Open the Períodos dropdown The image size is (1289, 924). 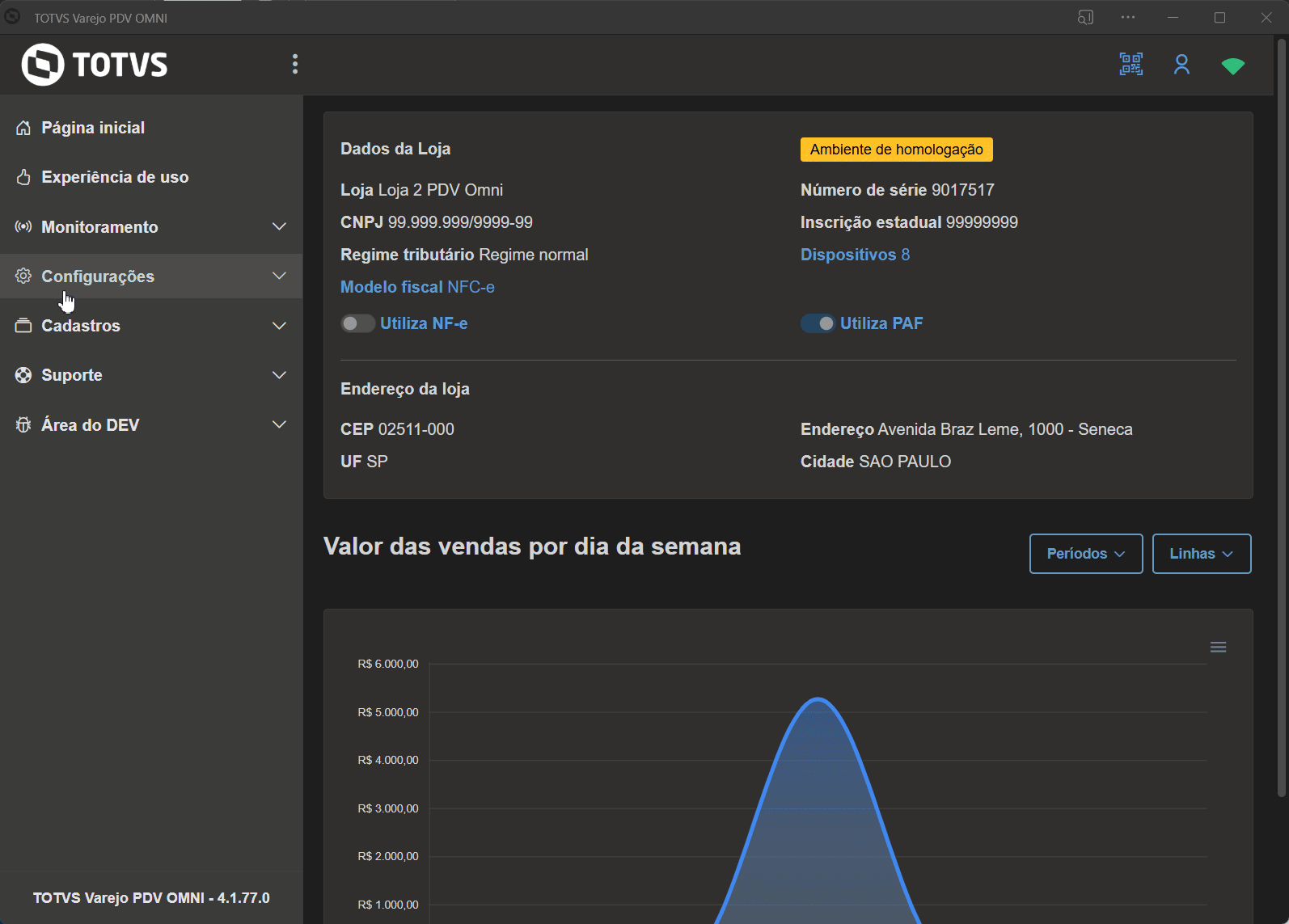click(1086, 554)
